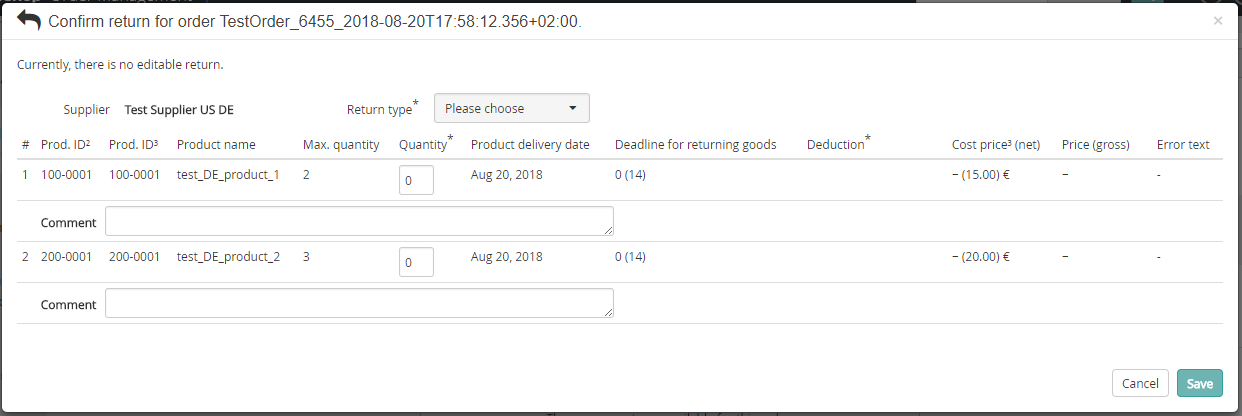Click comment box for test_DE_product_1
Image resolution: width=1242 pixels, height=416 pixels.
(359, 221)
